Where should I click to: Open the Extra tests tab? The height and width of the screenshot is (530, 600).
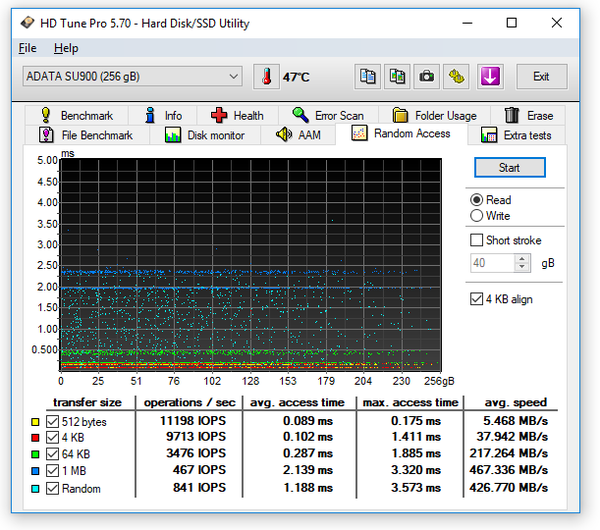tap(517, 135)
